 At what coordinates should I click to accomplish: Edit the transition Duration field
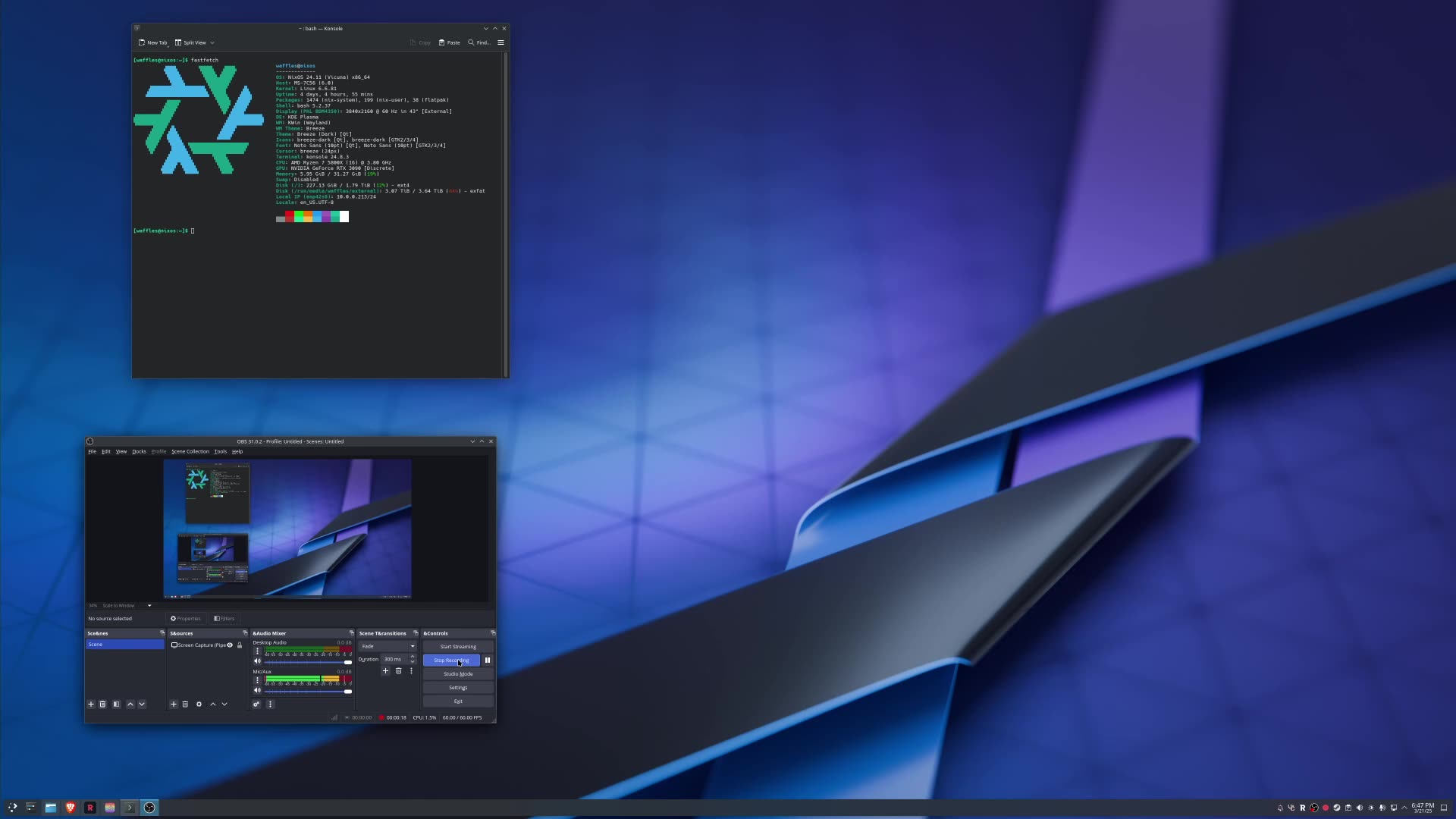pos(394,659)
